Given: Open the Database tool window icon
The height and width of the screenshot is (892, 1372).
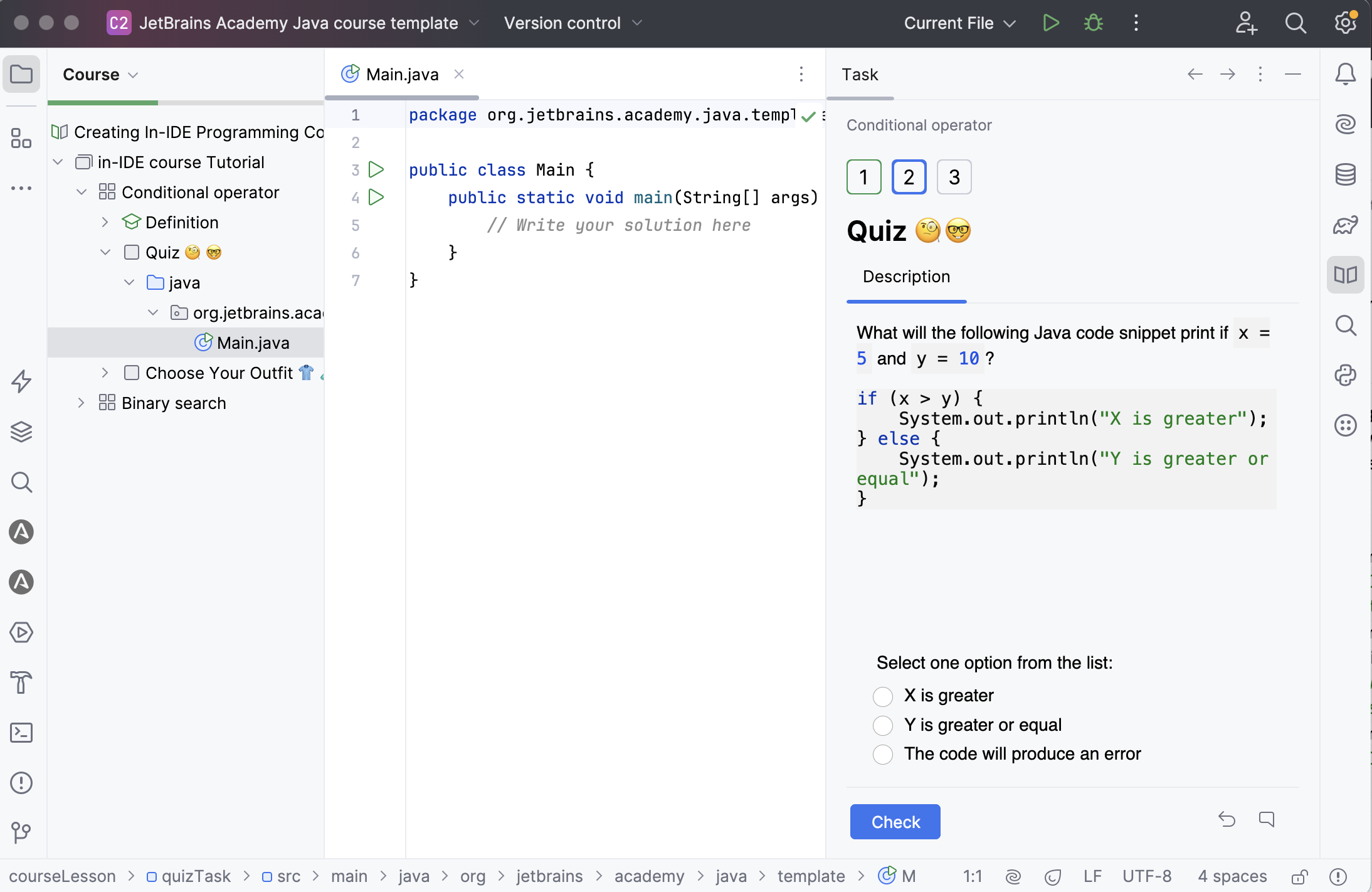Looking at the screenshot, I should click(x=1346, y=174).
